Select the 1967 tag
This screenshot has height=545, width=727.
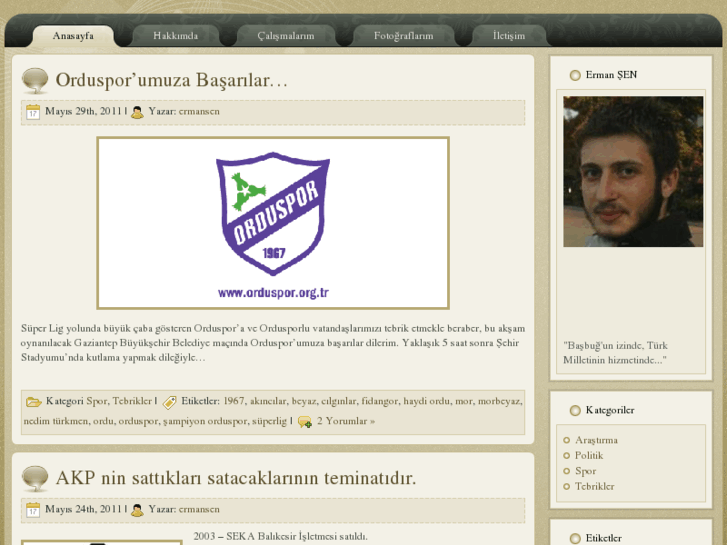pos(234,401)
